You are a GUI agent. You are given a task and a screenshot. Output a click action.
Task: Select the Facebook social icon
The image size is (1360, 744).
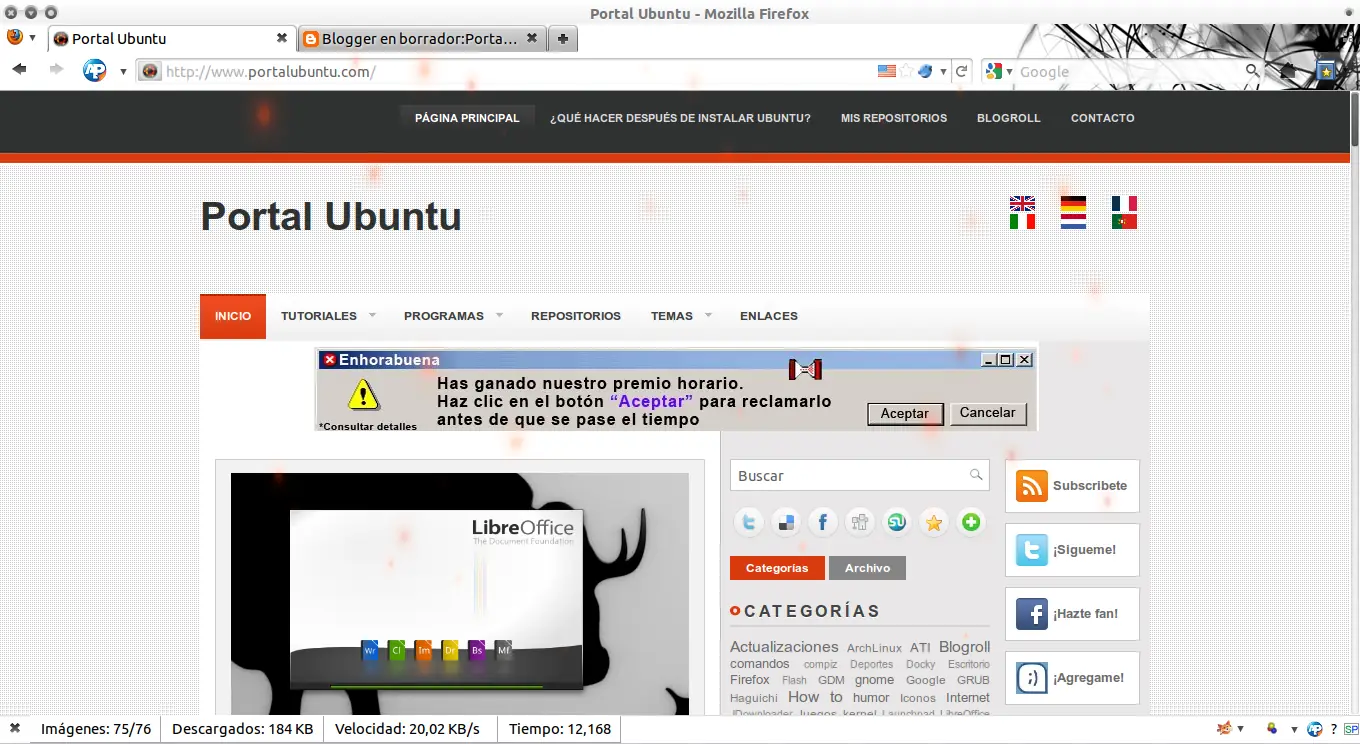click(x=823, y=522)
